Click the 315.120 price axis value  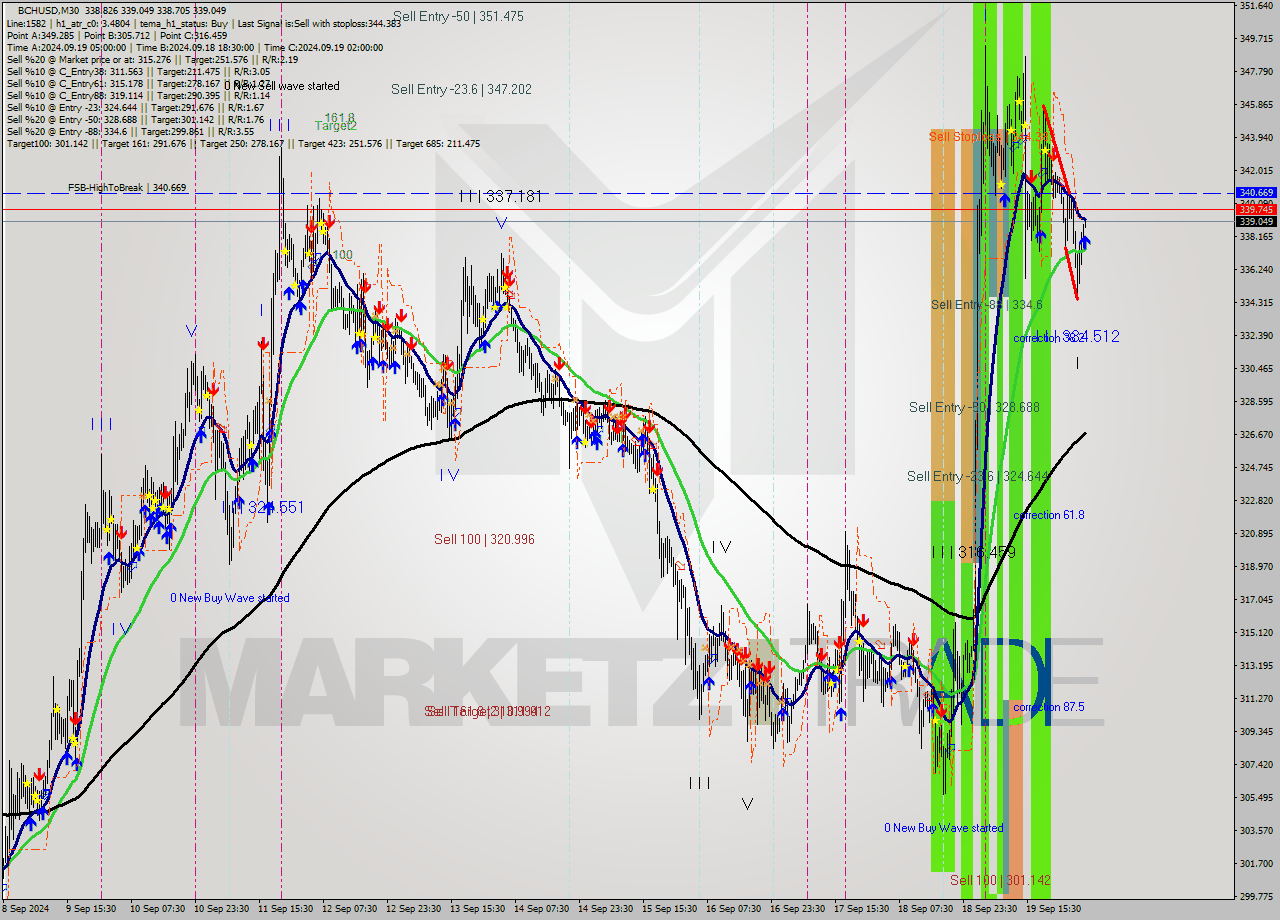(x=1256, y=632)
